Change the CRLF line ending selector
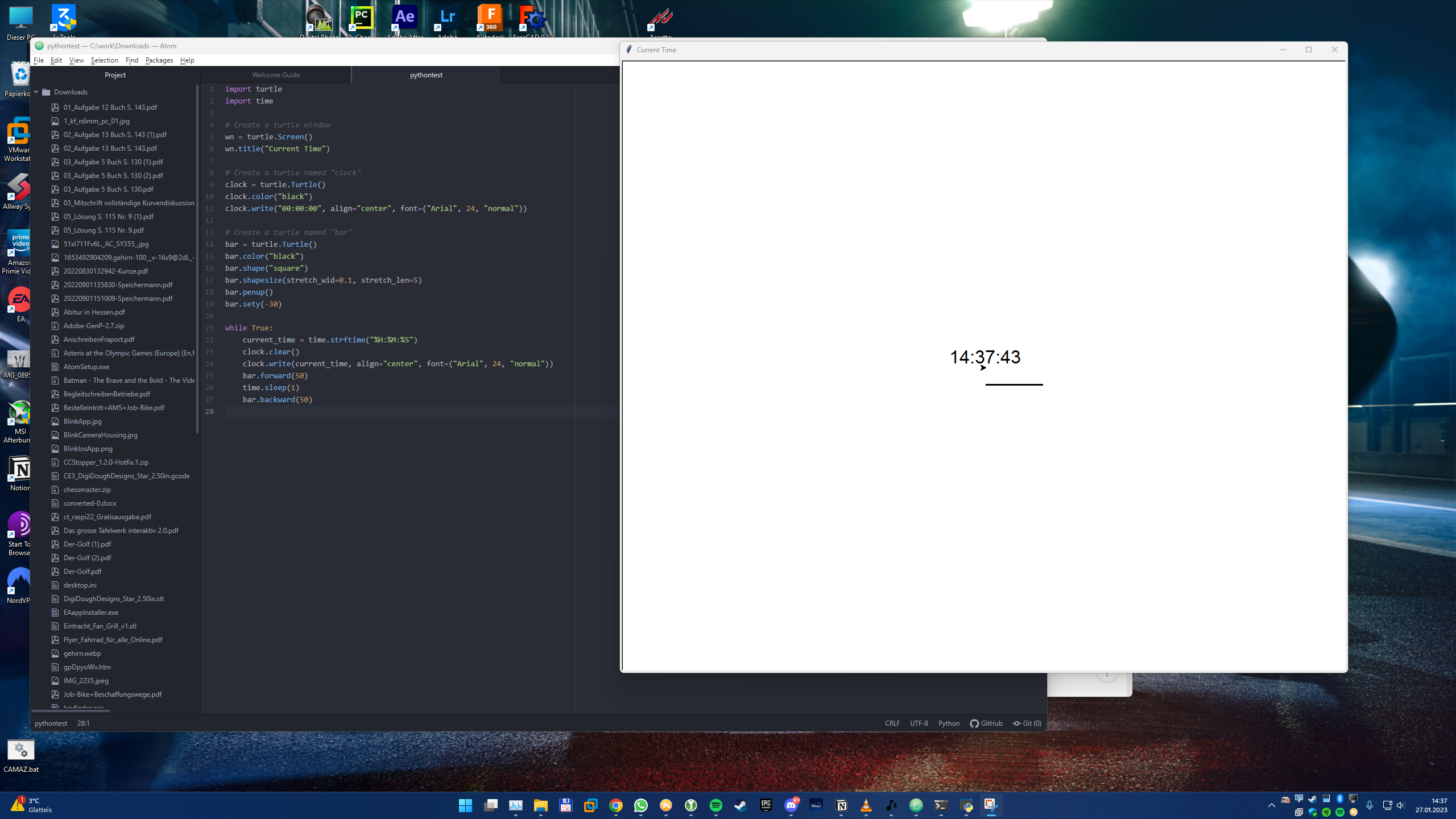Screen dimensions: 1456x819 click(892, 723)
